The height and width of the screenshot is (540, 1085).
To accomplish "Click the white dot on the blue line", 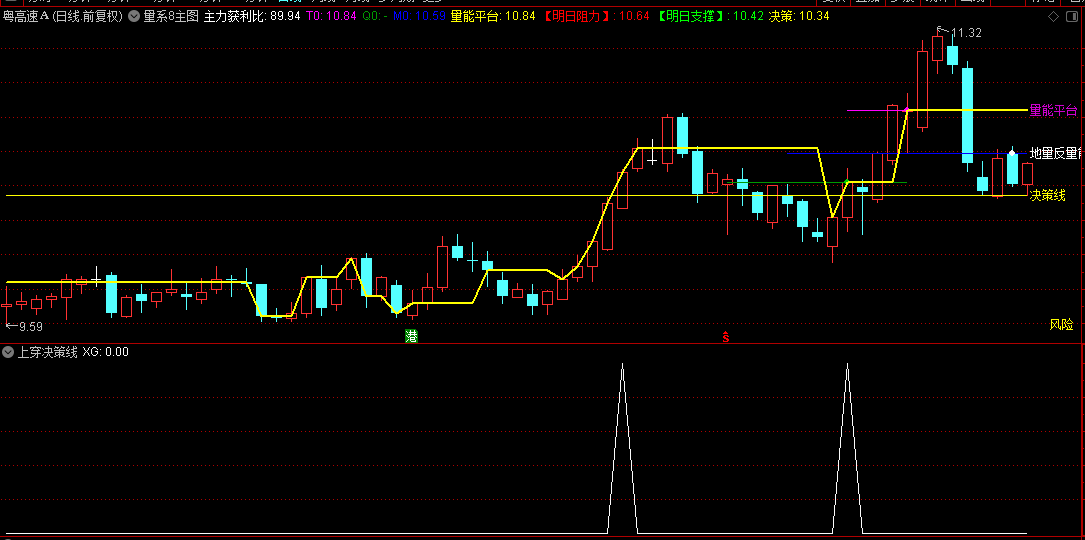I will coord(1012,153).
